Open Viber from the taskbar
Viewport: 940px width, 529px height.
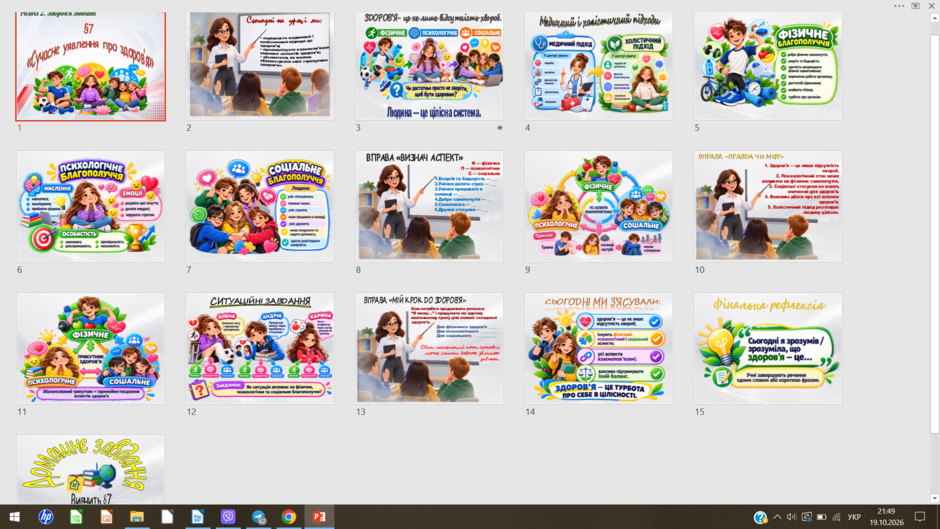coord(228,516)
